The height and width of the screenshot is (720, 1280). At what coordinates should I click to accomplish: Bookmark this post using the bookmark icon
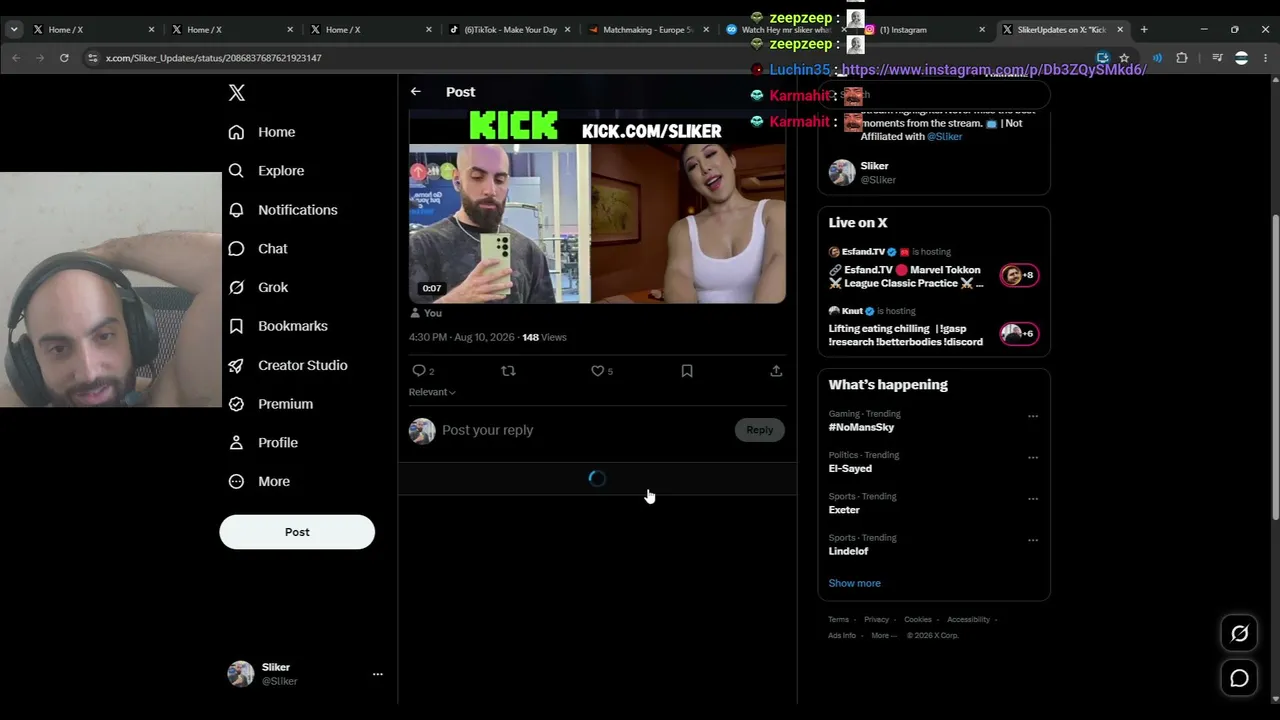pos(687,371)
